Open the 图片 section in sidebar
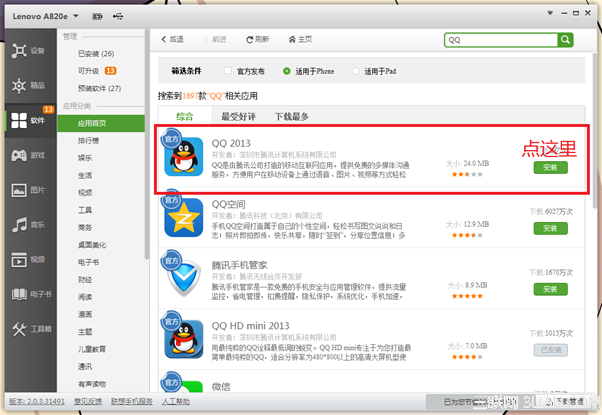Screen dimensions: 602x415 tap(30, 190)
